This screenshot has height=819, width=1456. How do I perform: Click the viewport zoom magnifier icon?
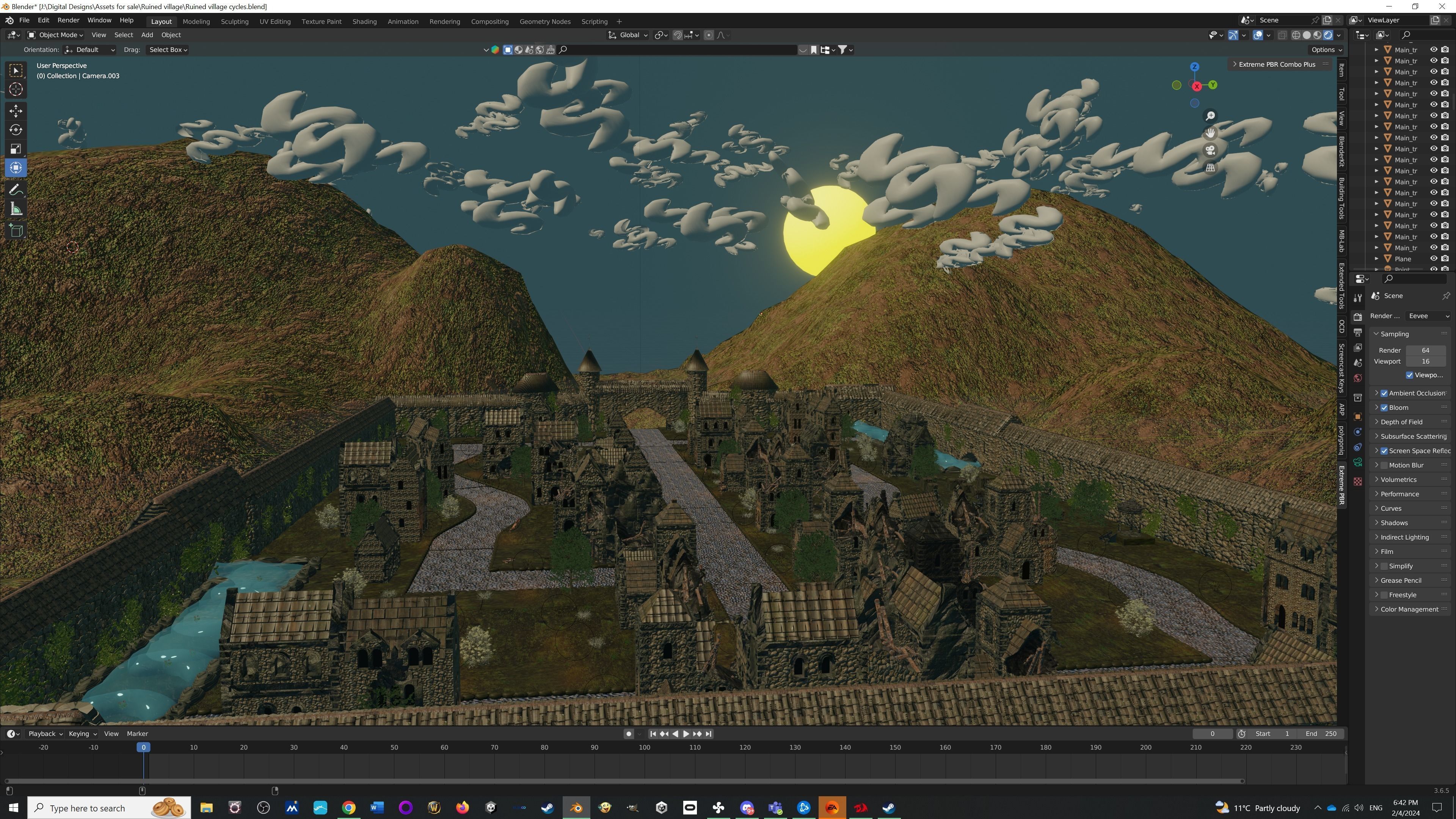click(1210, 116)
